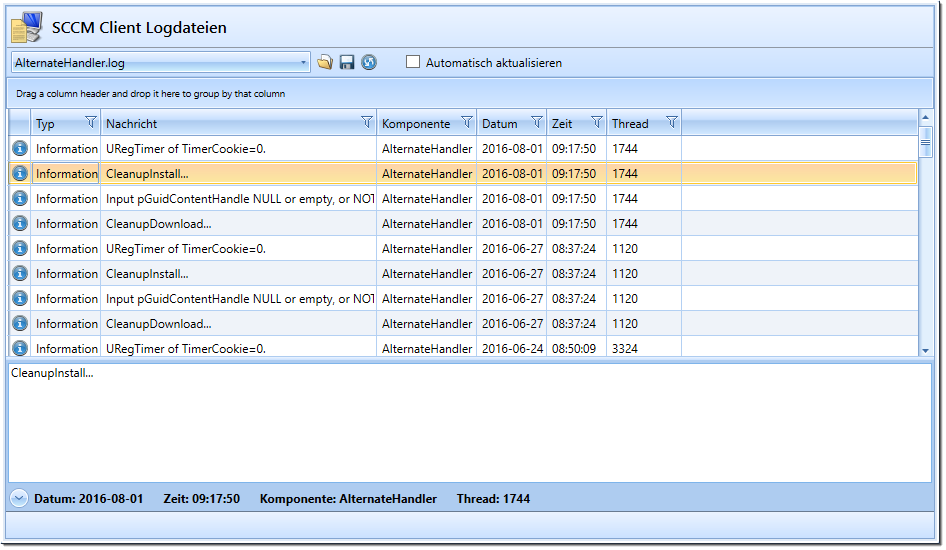Image resolution: width=946 pixels, height=550 pixels.
Task: Select 'CleanupInstall...' message at 08:37:24
Action: coord(147,274)
